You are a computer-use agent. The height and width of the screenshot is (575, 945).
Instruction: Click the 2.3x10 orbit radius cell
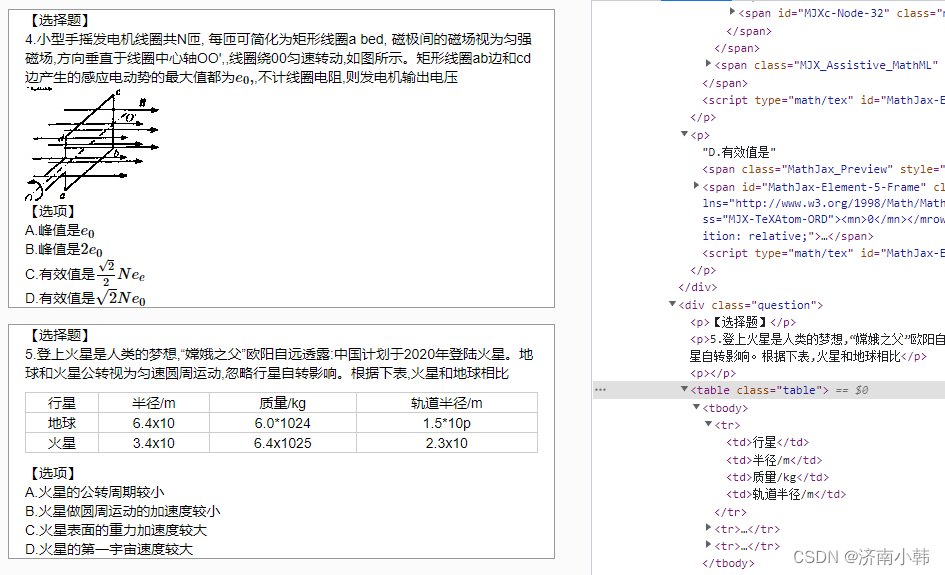coord(447,443)
